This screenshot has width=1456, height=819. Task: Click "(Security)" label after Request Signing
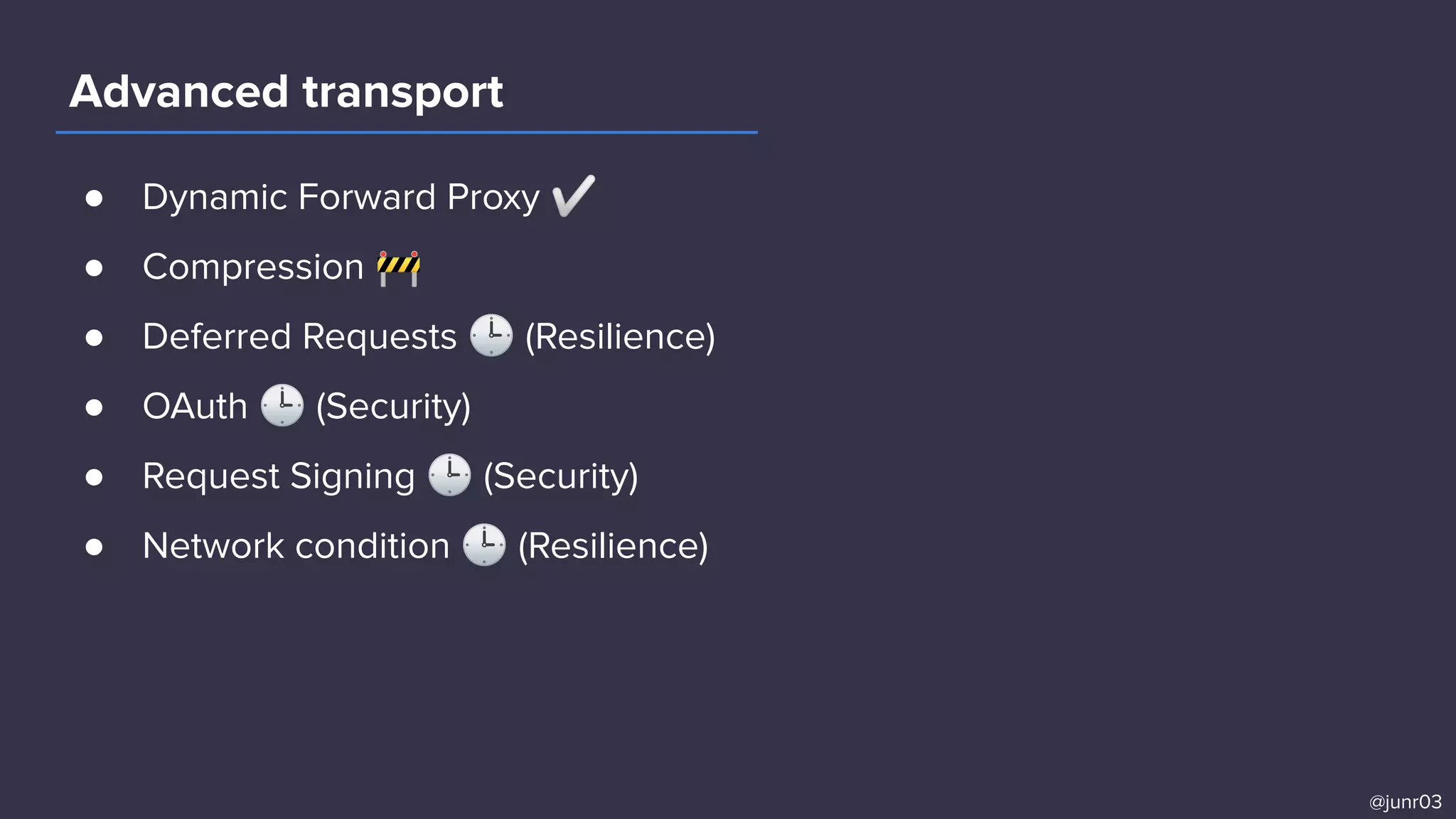(561, 476)
